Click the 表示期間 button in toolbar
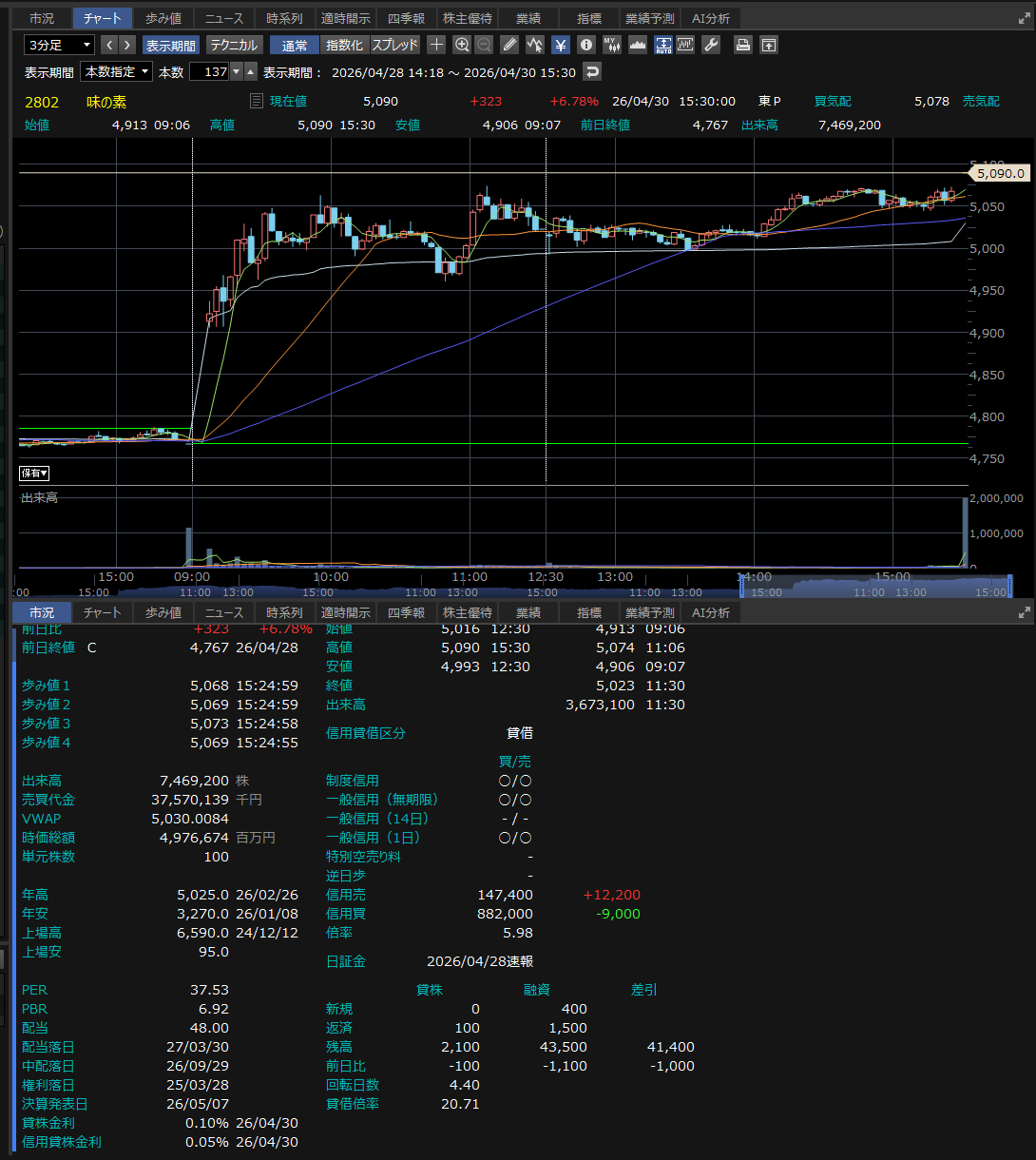The height and width of the screenshot is (1160, 1036). point(170,45)
